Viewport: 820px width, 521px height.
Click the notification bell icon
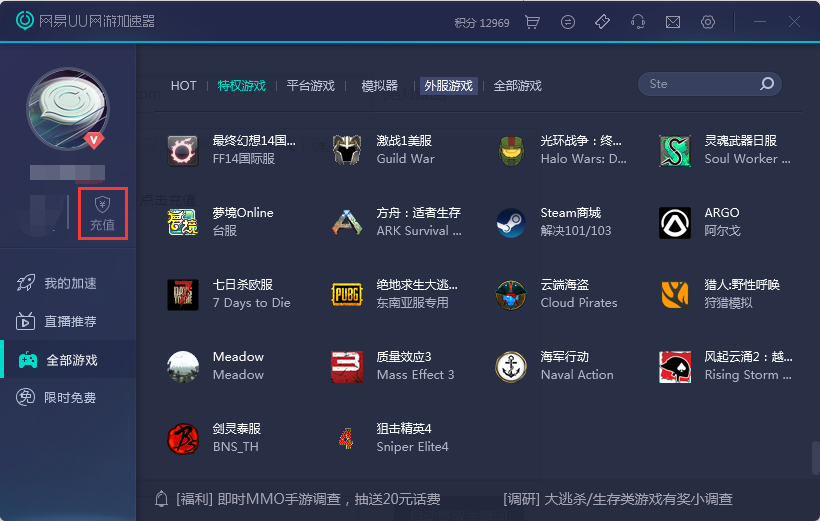[x=162, y=499]
